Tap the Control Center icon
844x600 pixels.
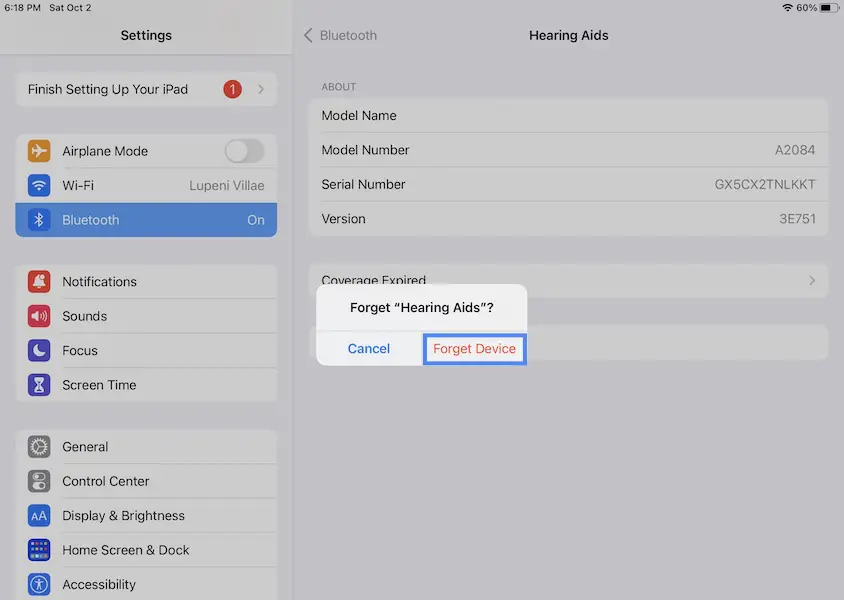(39, 481)
